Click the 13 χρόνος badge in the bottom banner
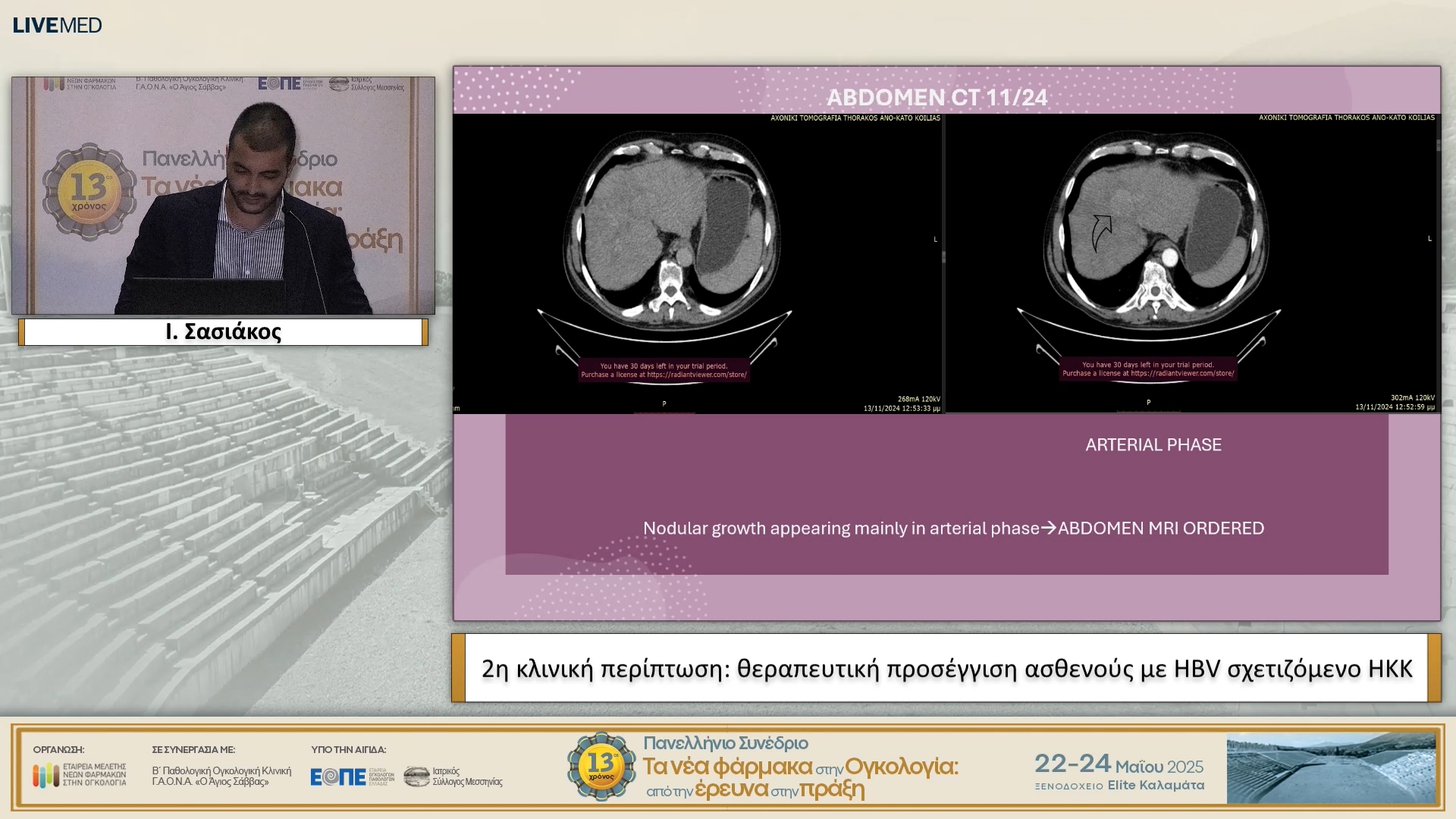The width and height of the screenshot is (1456, 819). click(x=601, y=766)
